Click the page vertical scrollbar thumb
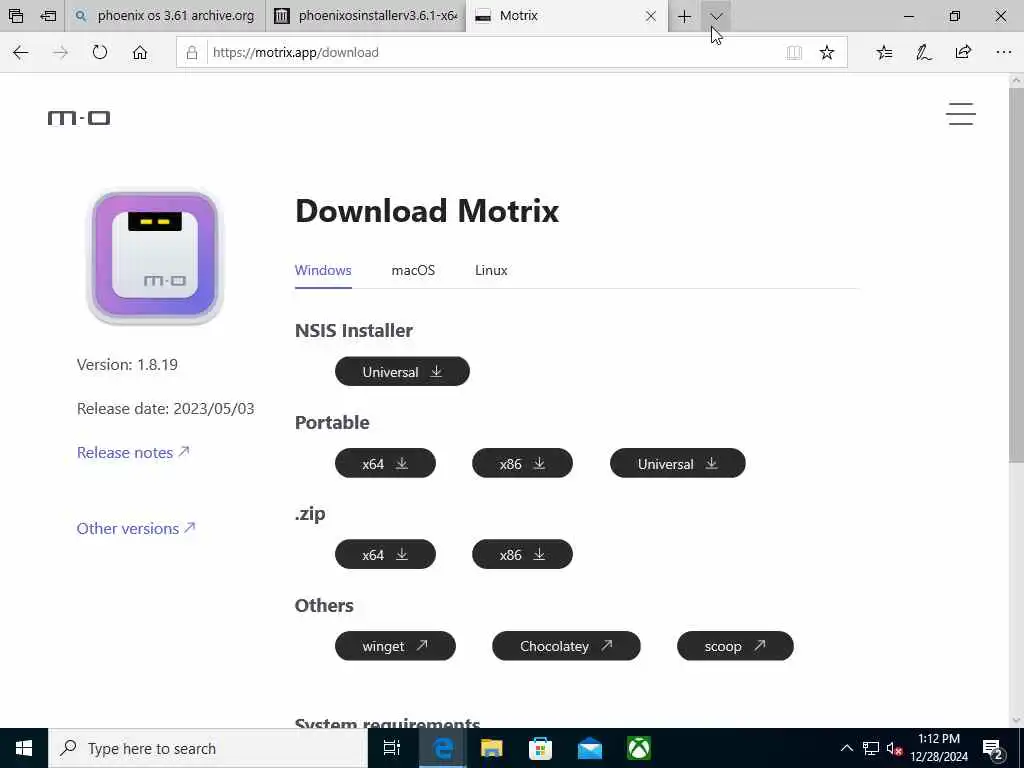The image size is (1024, 768). tap(1016, 274)
